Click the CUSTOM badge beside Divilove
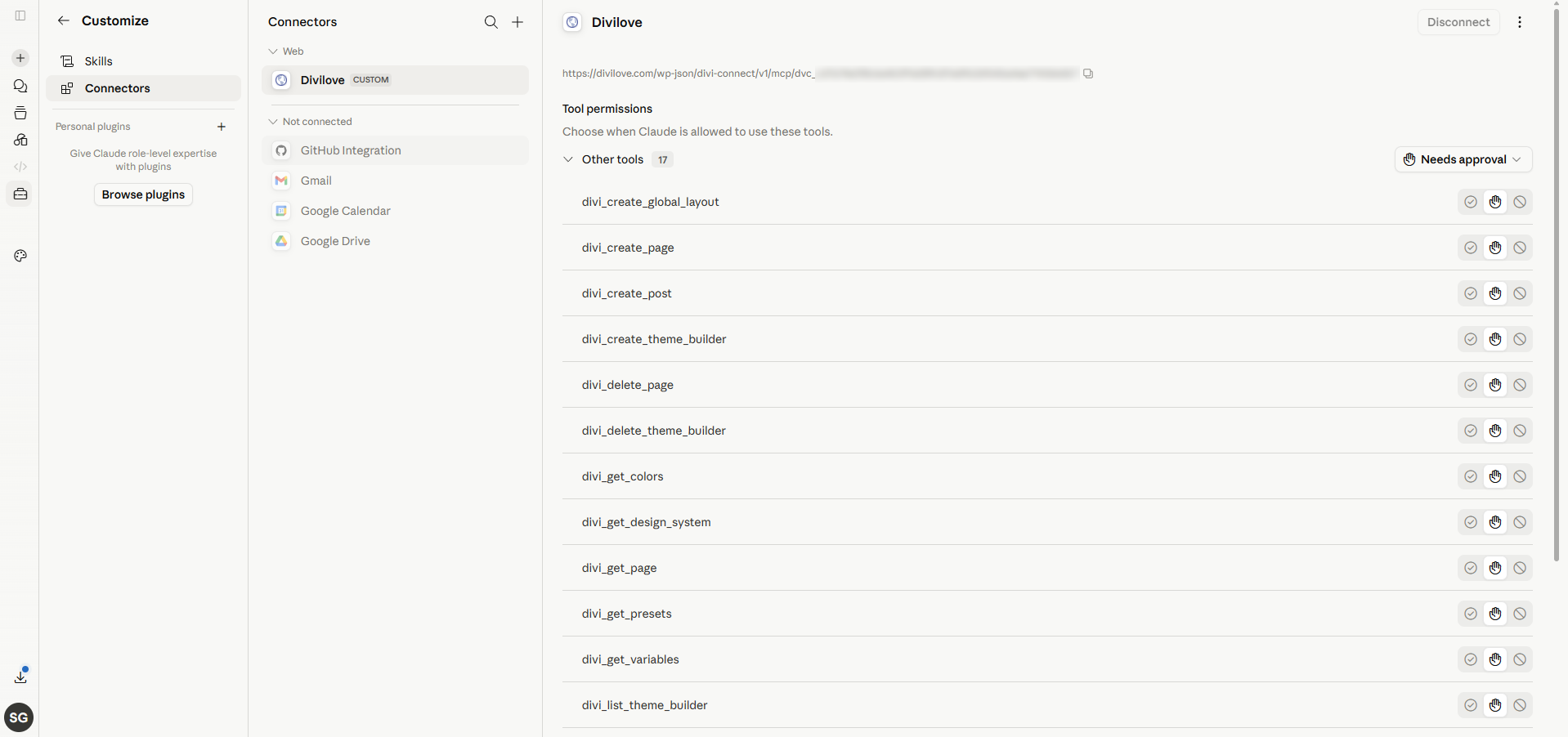 click(x=370, y=80)
